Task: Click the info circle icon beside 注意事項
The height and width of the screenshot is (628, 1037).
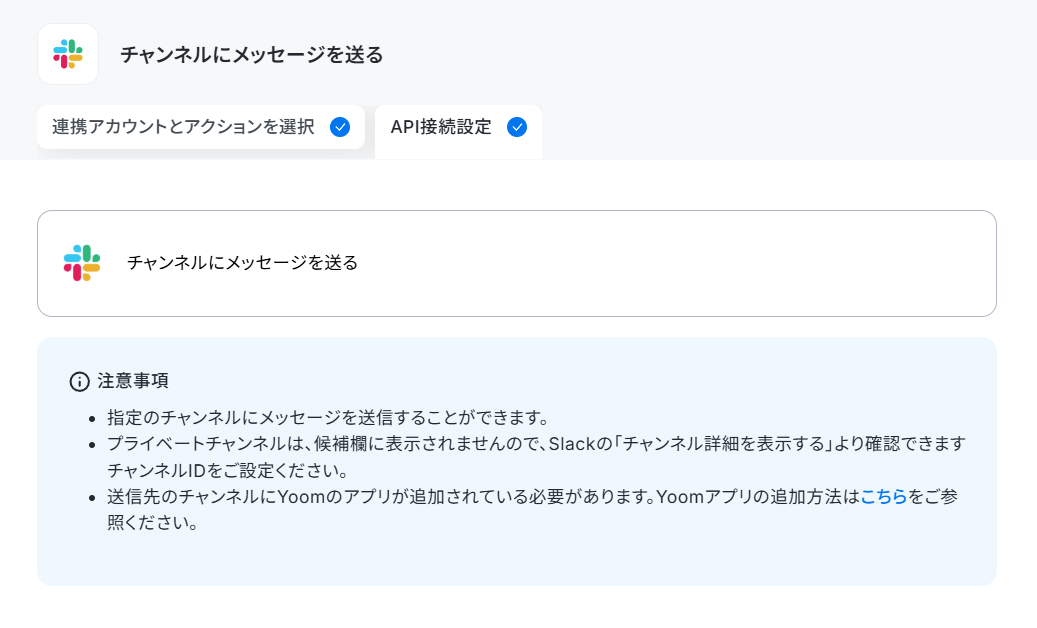Action: (79, 381)
